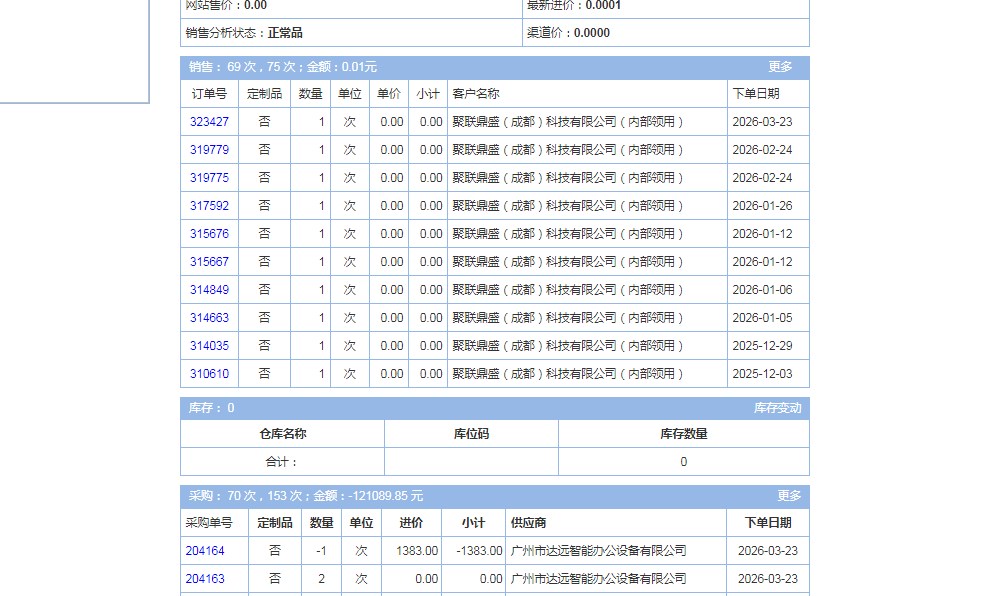Click the 客户名称 column header
This screenshot has width=982, height=596.
click(x=476, y=94)
